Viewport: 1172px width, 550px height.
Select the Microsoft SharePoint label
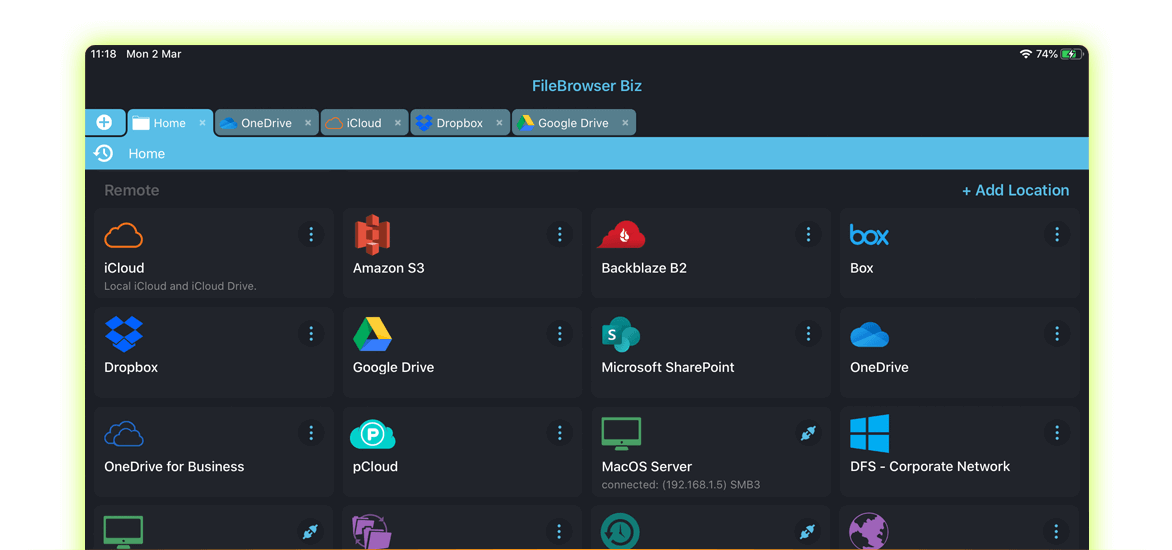[x=668, y=368]
